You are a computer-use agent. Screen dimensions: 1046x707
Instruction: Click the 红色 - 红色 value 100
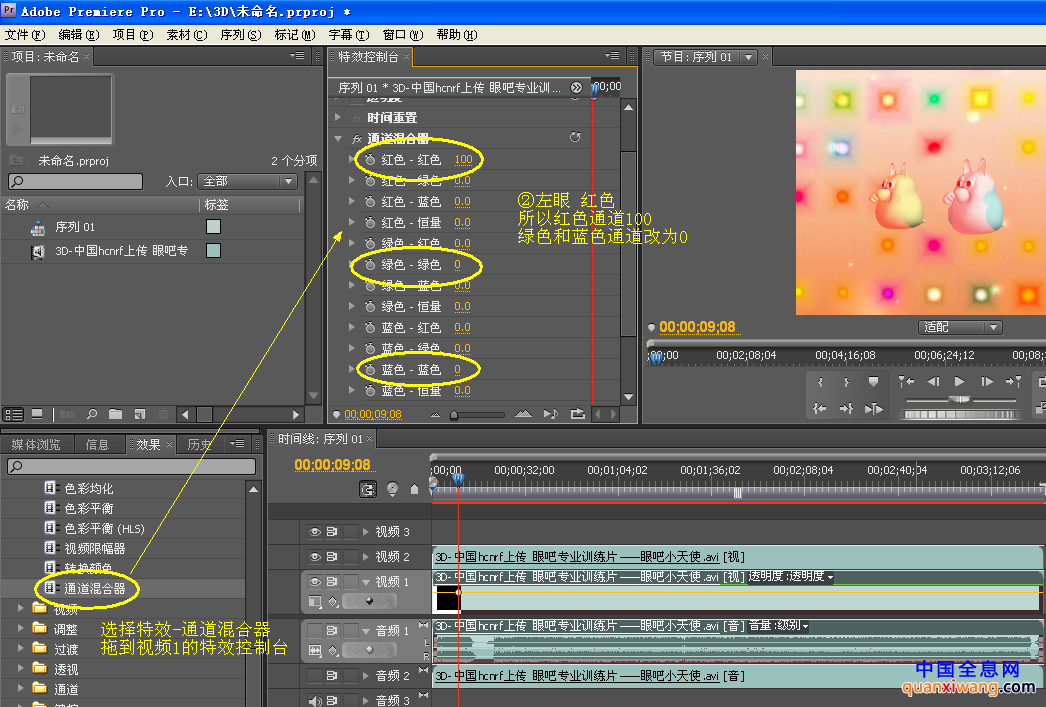463,159
